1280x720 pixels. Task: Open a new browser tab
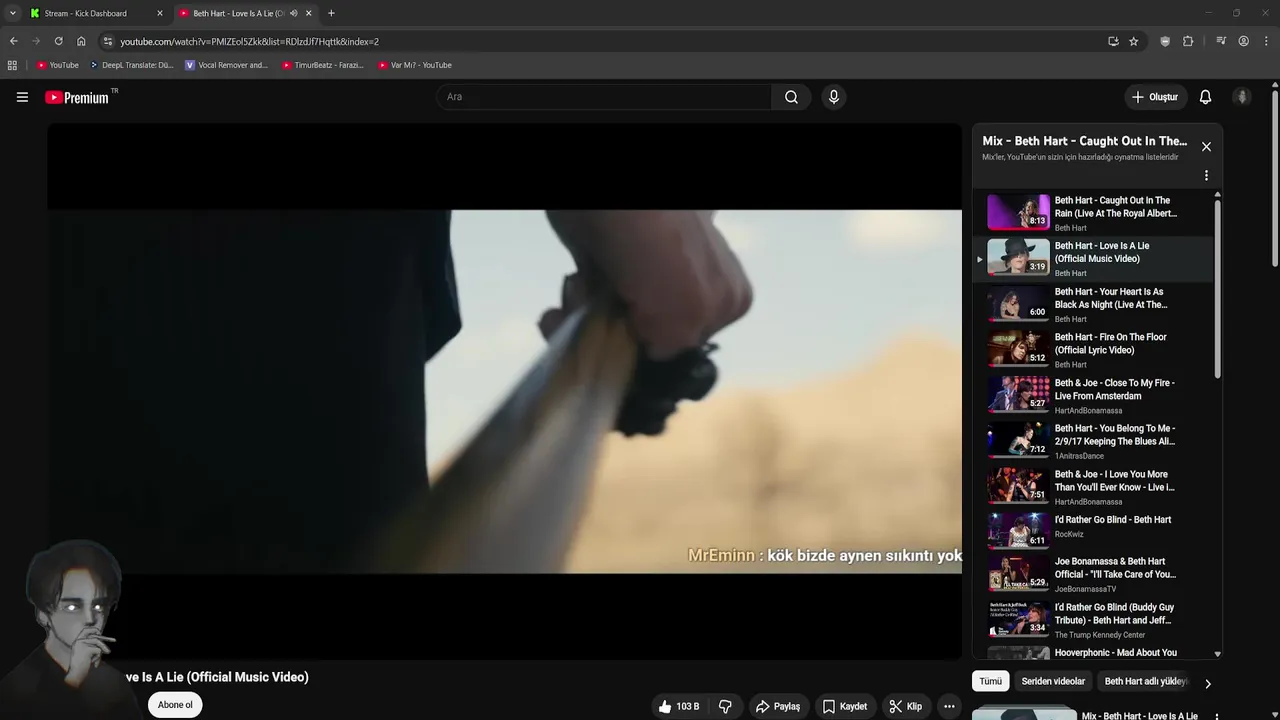click(x=331, y=13)
